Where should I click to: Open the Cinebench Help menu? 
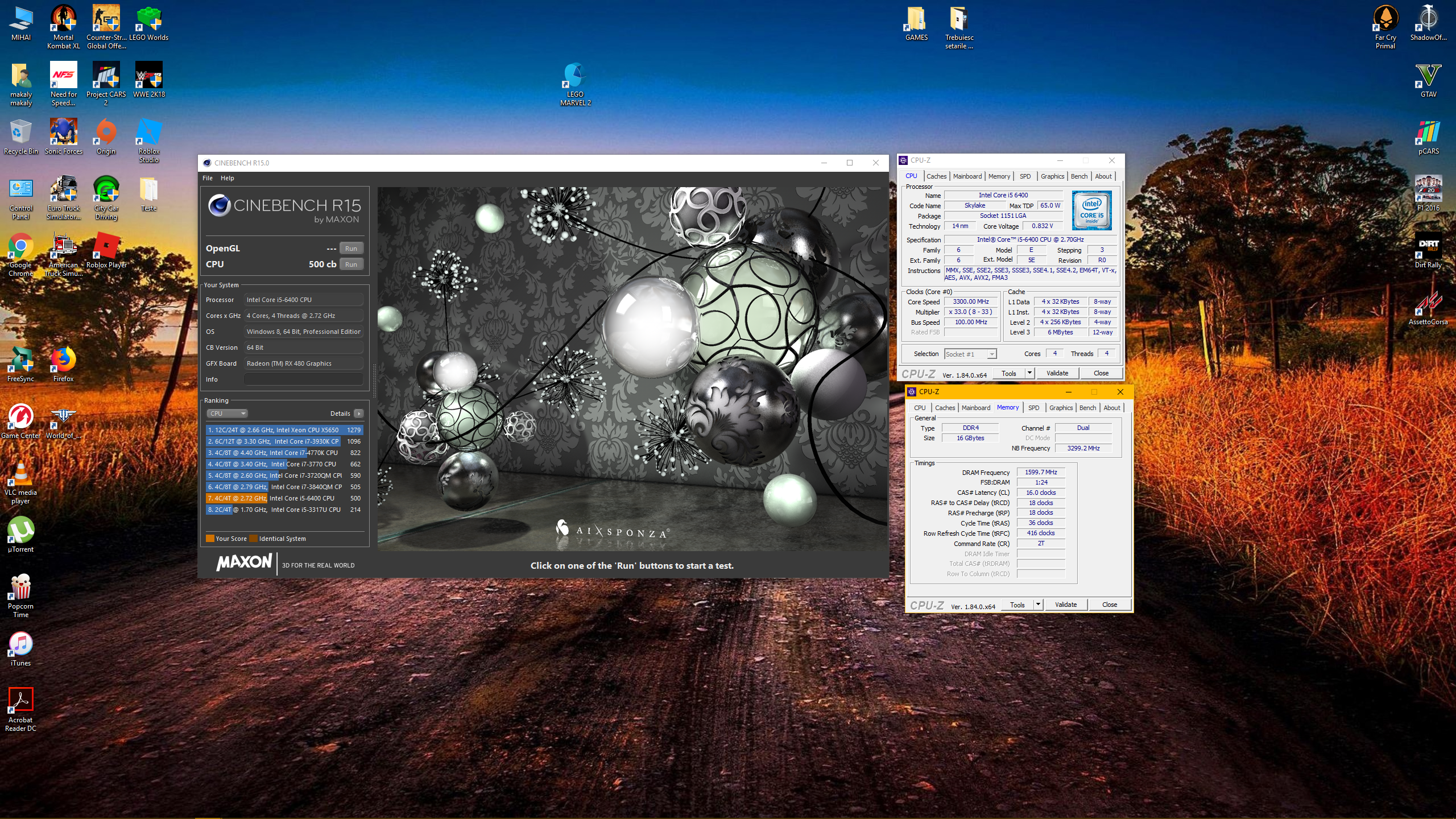[227, 178]
